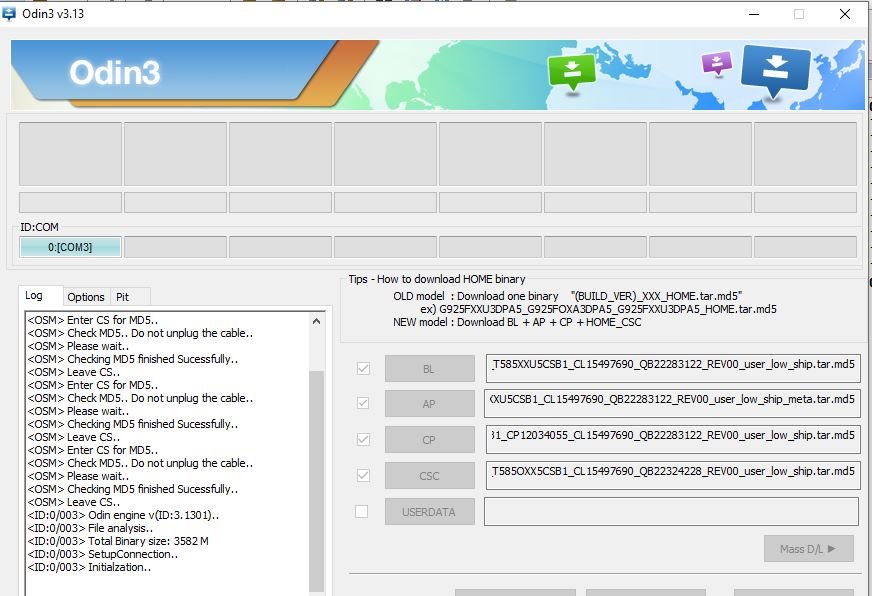Screen dimensions: 872x596
Task: Click the Mass D/L button
Action: click(x=809, y=549)
